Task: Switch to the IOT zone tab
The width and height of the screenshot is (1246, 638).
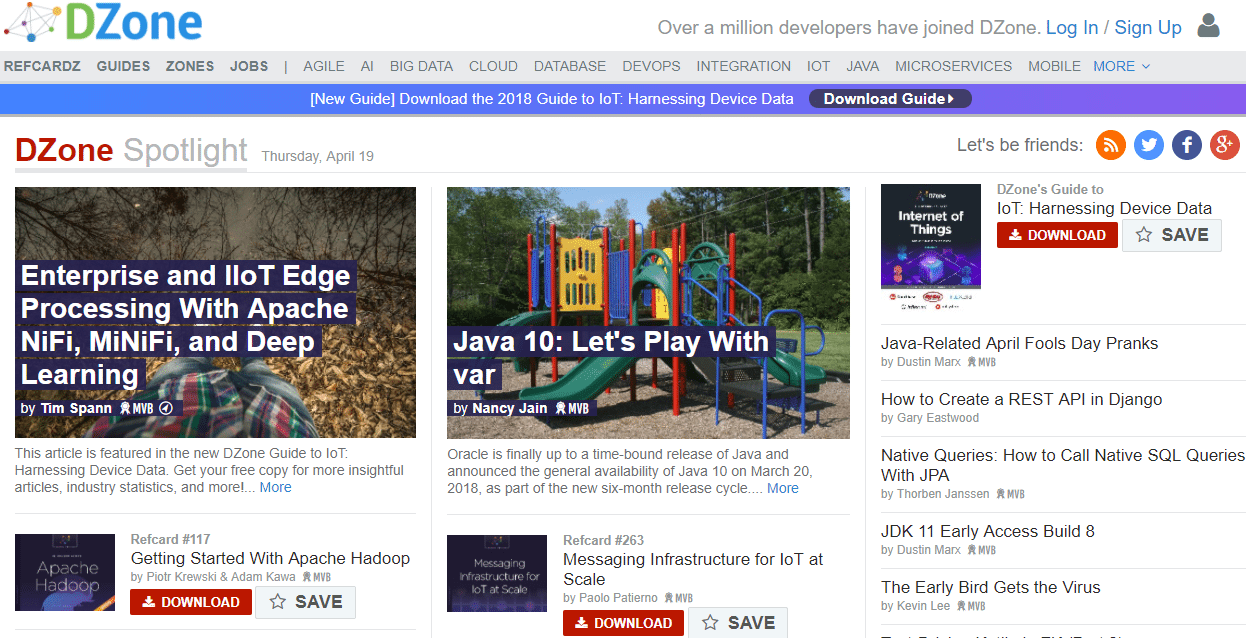Action: (x=818, y=66)
